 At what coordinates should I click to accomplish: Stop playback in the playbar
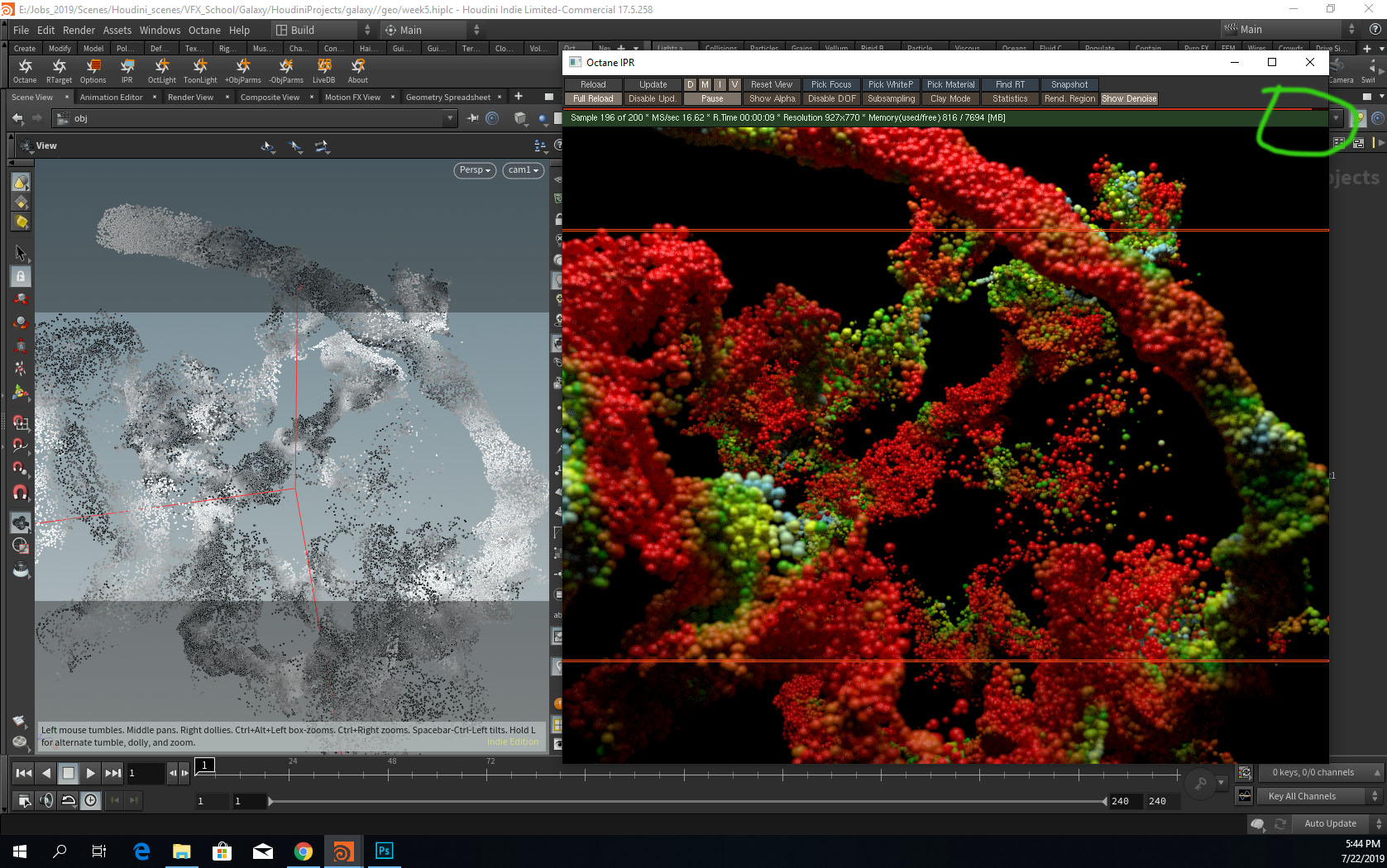pos(69,774)
